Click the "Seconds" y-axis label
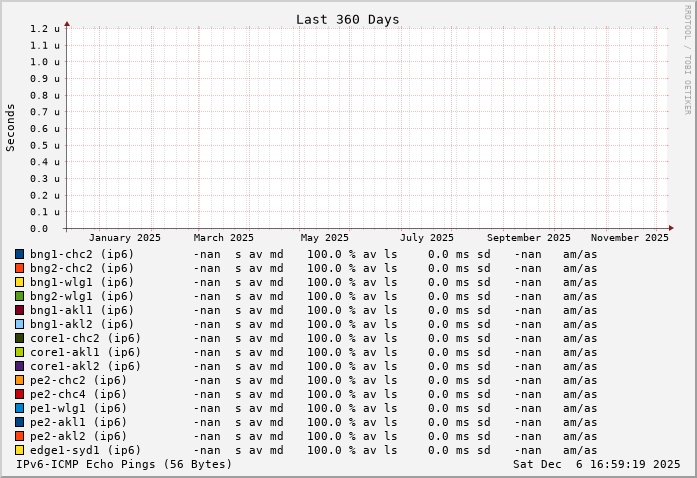The height and width of the screenshot is (478, 697). click(x=11, y=127)
